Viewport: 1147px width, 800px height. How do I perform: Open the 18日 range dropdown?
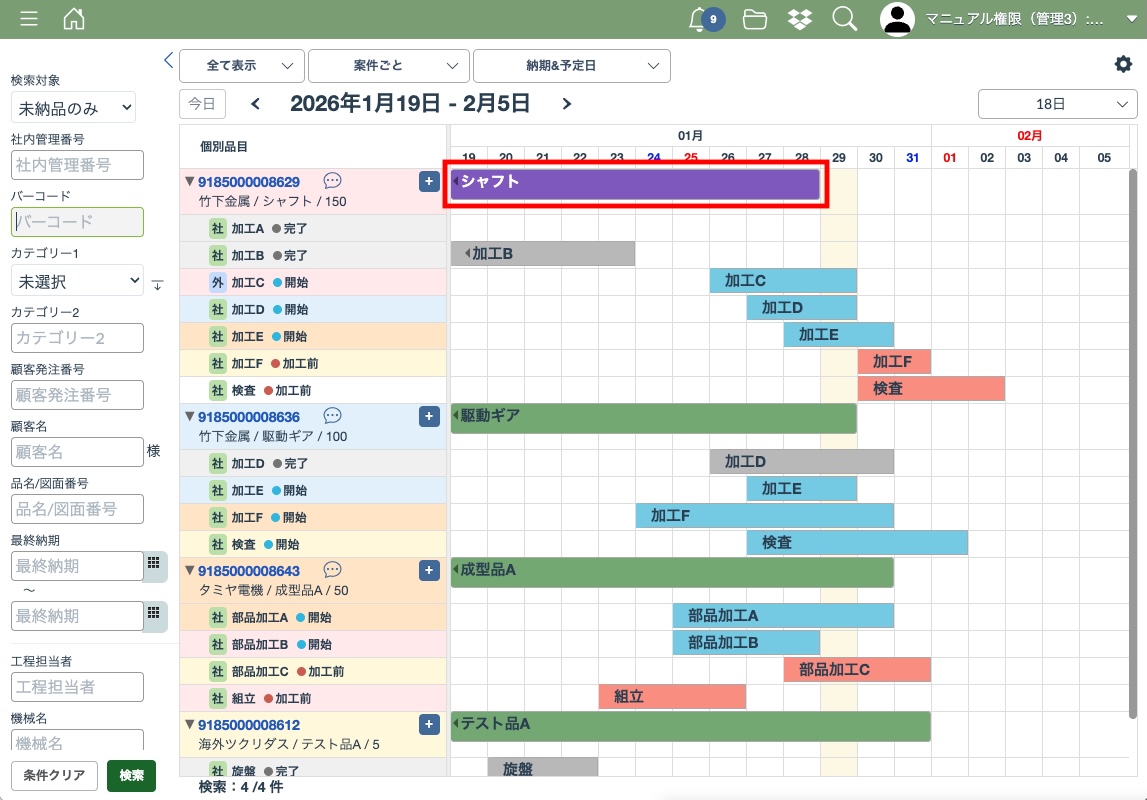[x=1057, y=104]
